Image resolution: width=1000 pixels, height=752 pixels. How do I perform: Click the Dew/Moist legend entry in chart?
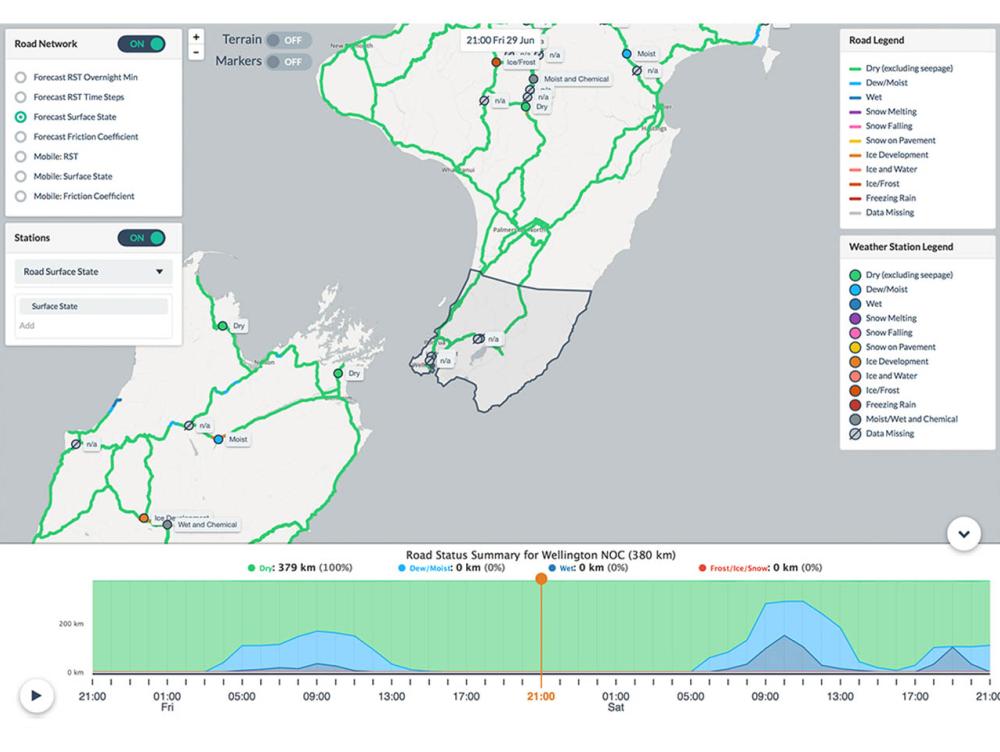tap(418, 568)
